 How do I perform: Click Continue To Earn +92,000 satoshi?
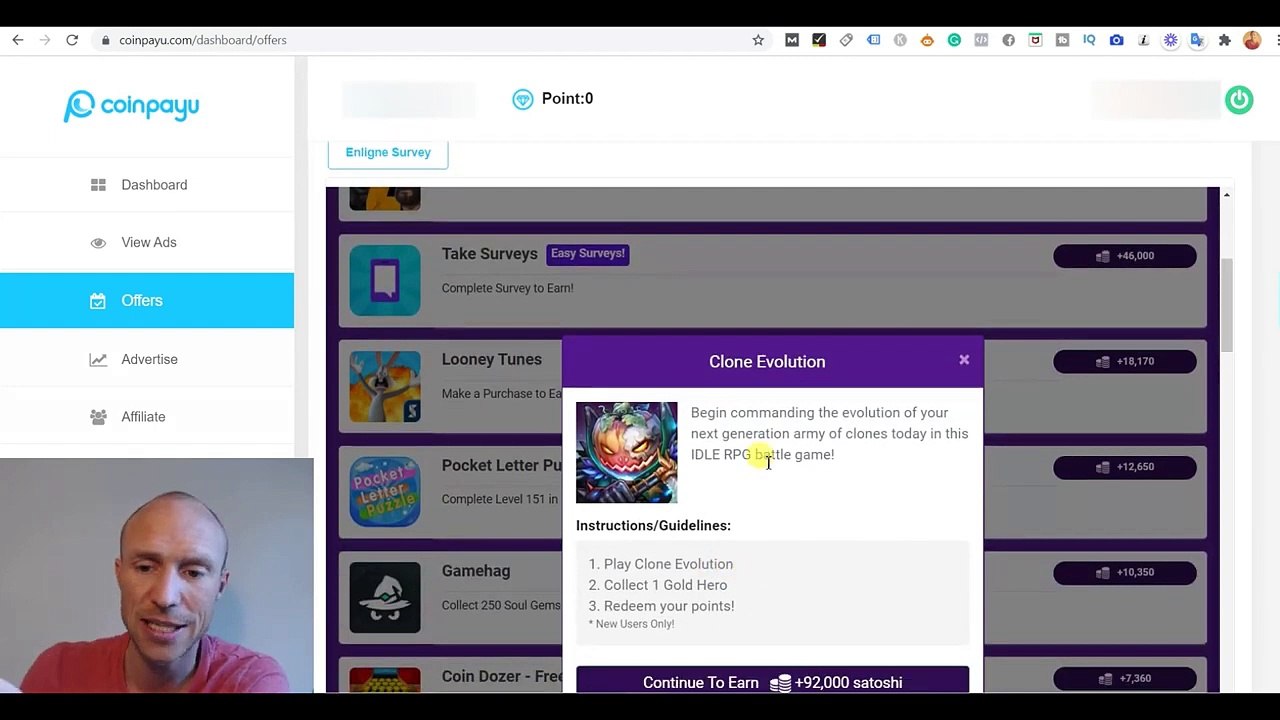pos(772,681)
